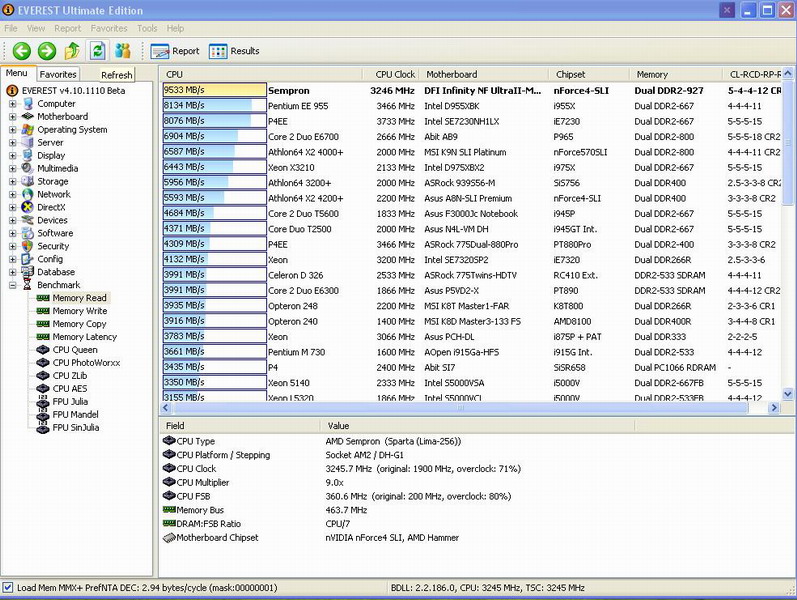Image resolution: width=797 pixels, height=600 pixels.
Task: Select the Database tree icon
Action: 28,272
